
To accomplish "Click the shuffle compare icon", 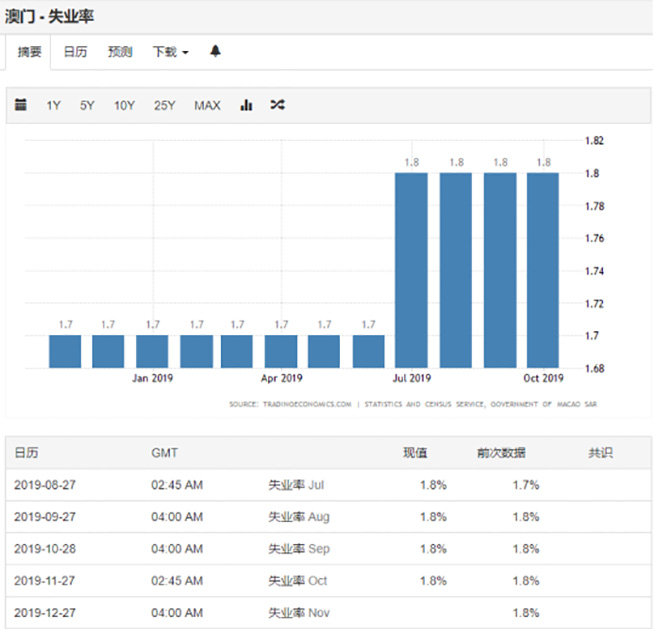I will coord(277,105).
